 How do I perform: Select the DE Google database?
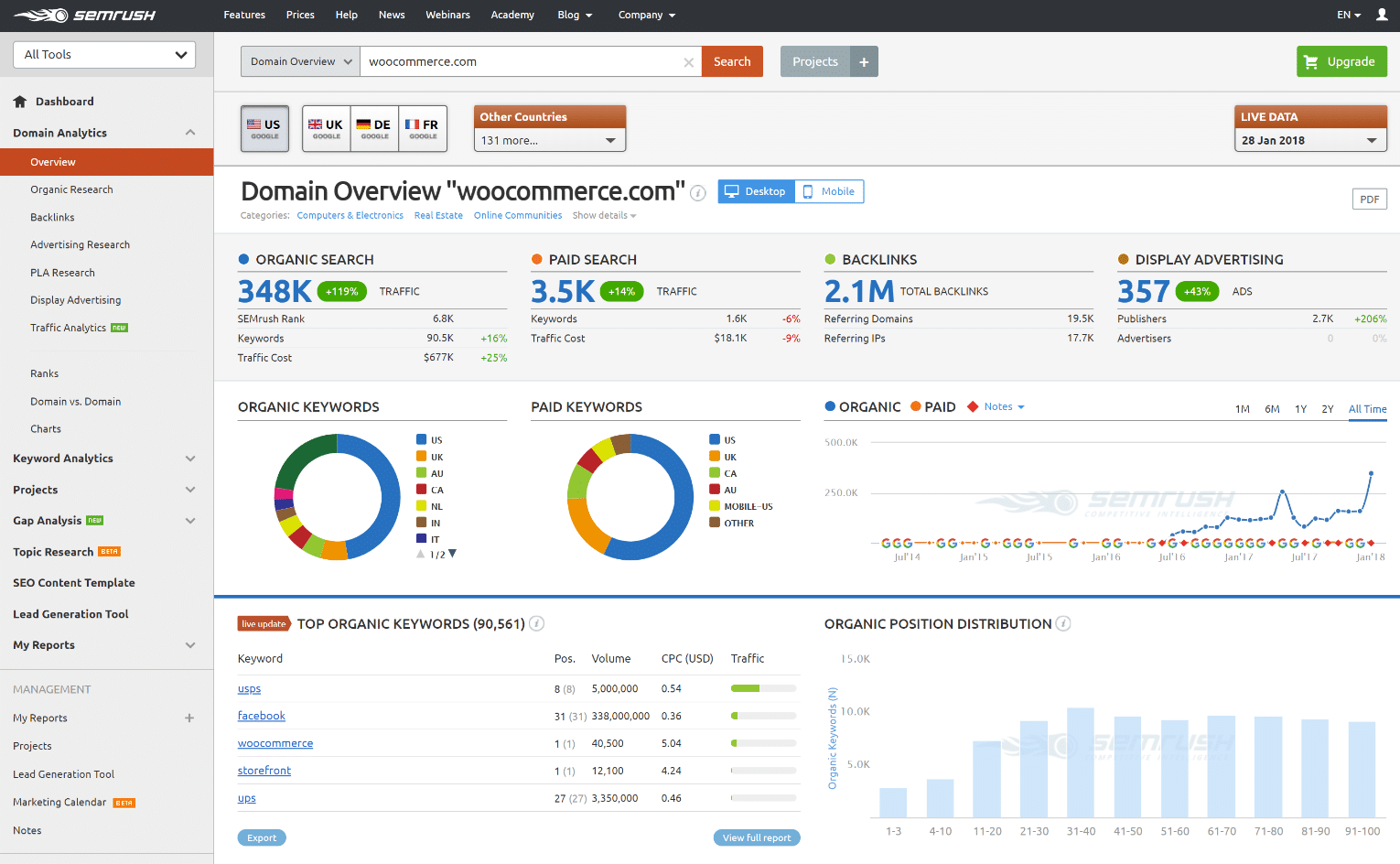tap(373, 128)
